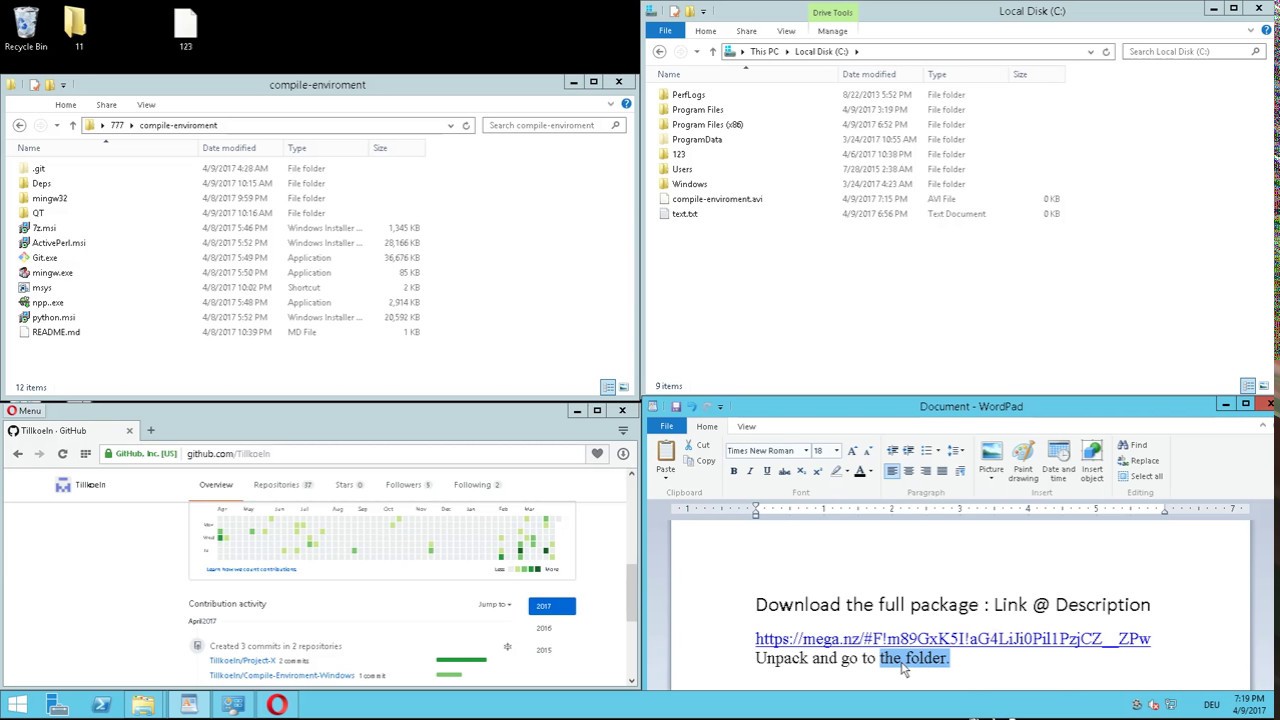
Task: Click the Copy icon in WordPad
Action: click(689, 461)
